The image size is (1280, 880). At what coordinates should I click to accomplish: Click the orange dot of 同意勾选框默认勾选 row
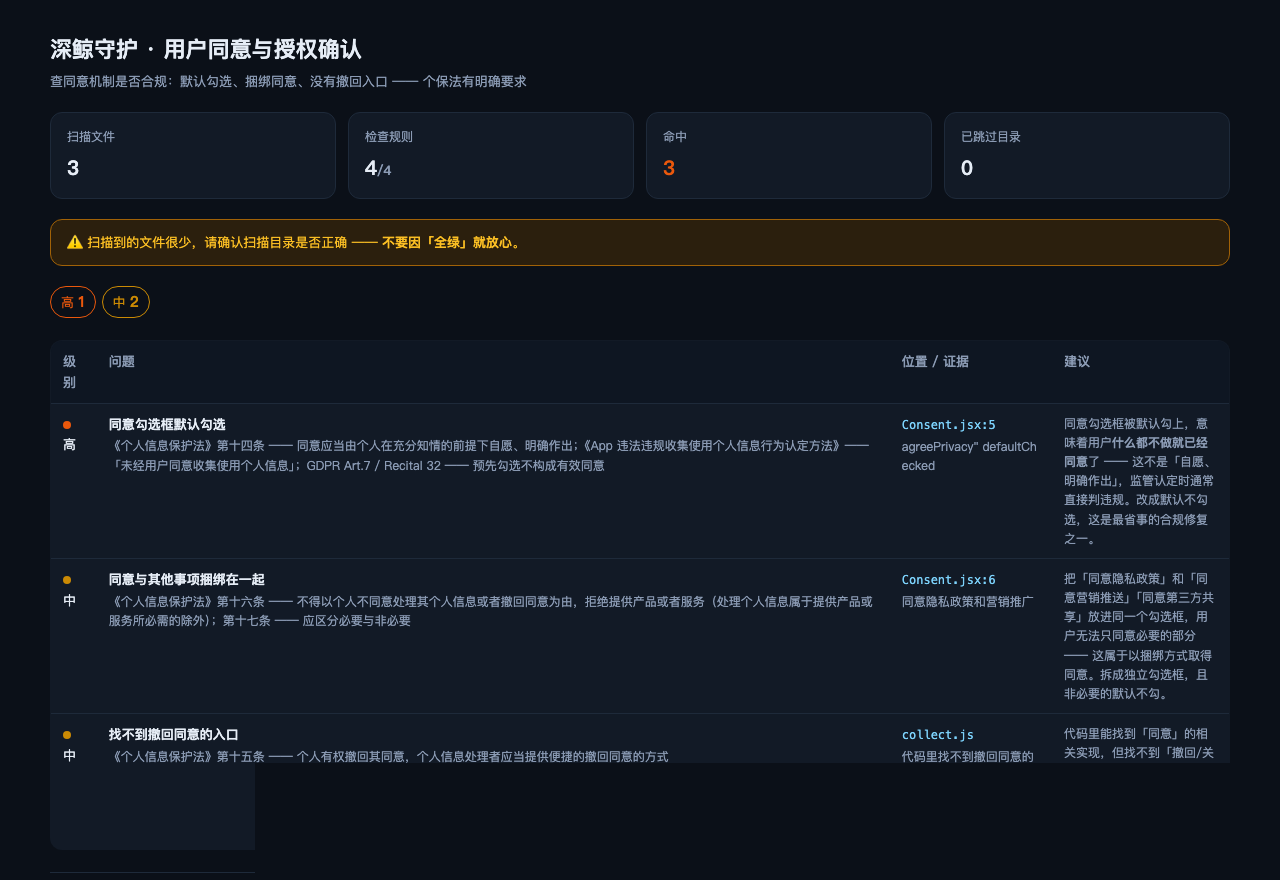pos(67,425)
